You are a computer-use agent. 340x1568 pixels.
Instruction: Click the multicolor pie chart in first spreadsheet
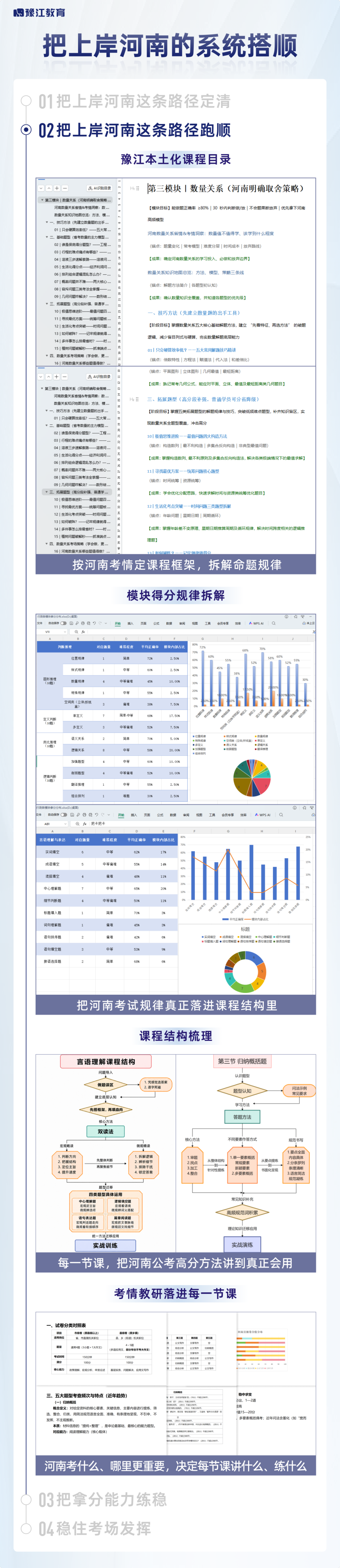click(252, 777)
